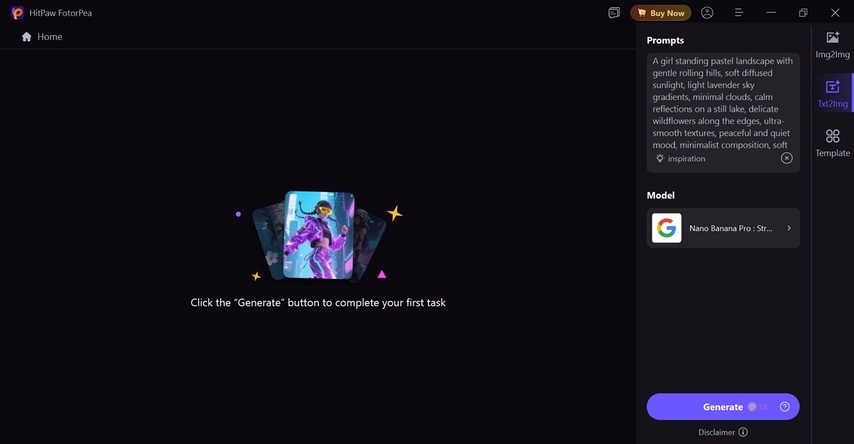Click the Home house icon
Viewport: 854px width, 444px height.
pyautogui.click(x=26, y=37)
